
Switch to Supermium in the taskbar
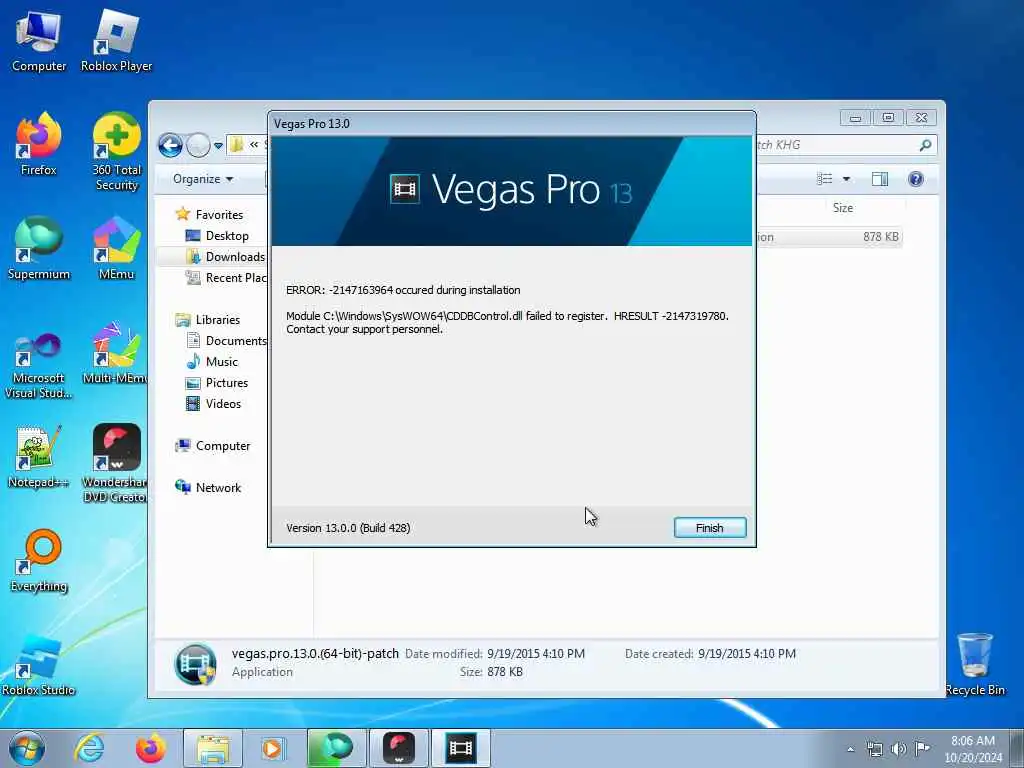pos(337,748)
